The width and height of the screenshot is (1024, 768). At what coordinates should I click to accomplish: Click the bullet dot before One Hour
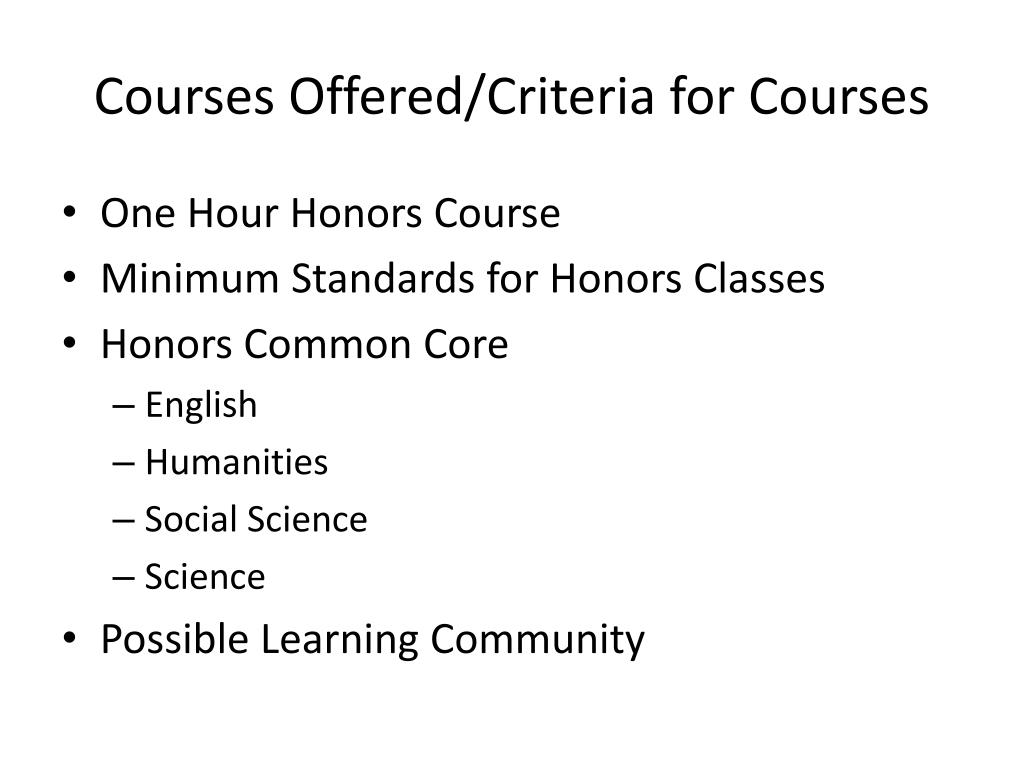(x=70, y=213)
